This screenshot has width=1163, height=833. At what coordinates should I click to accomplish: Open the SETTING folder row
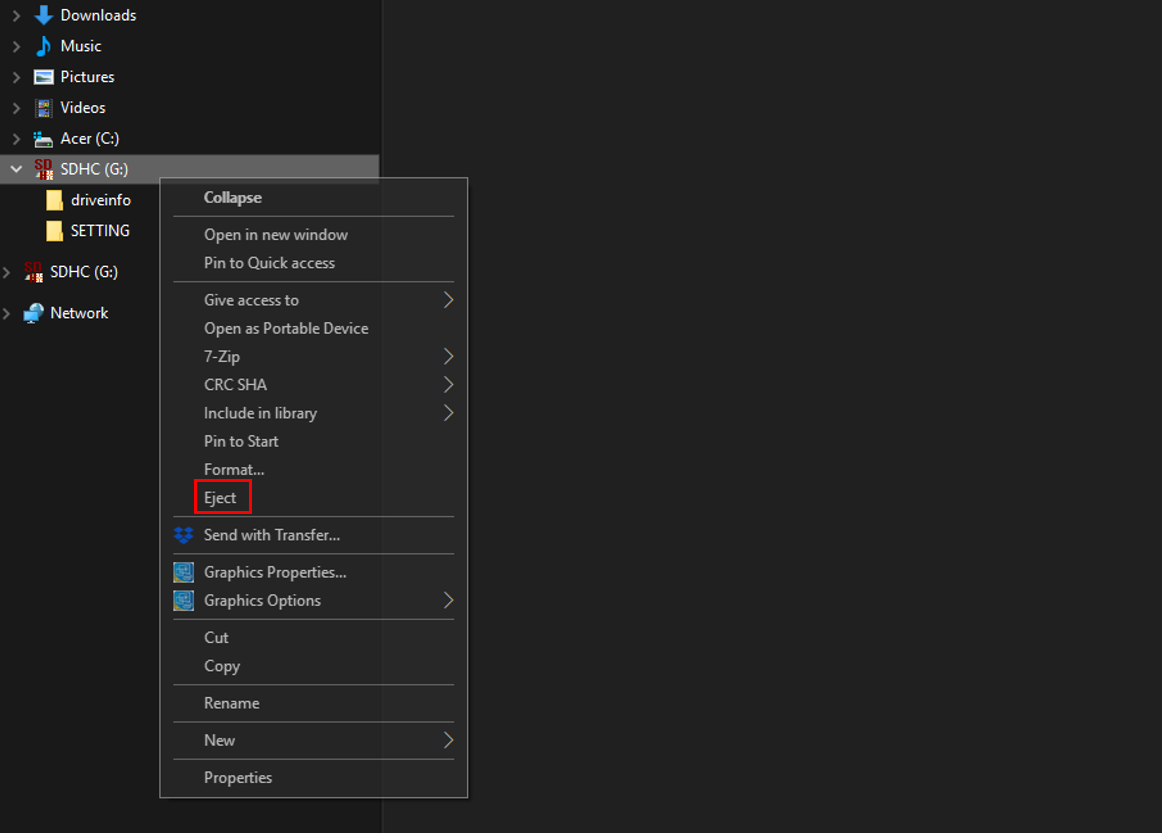(x=100, y=231)
